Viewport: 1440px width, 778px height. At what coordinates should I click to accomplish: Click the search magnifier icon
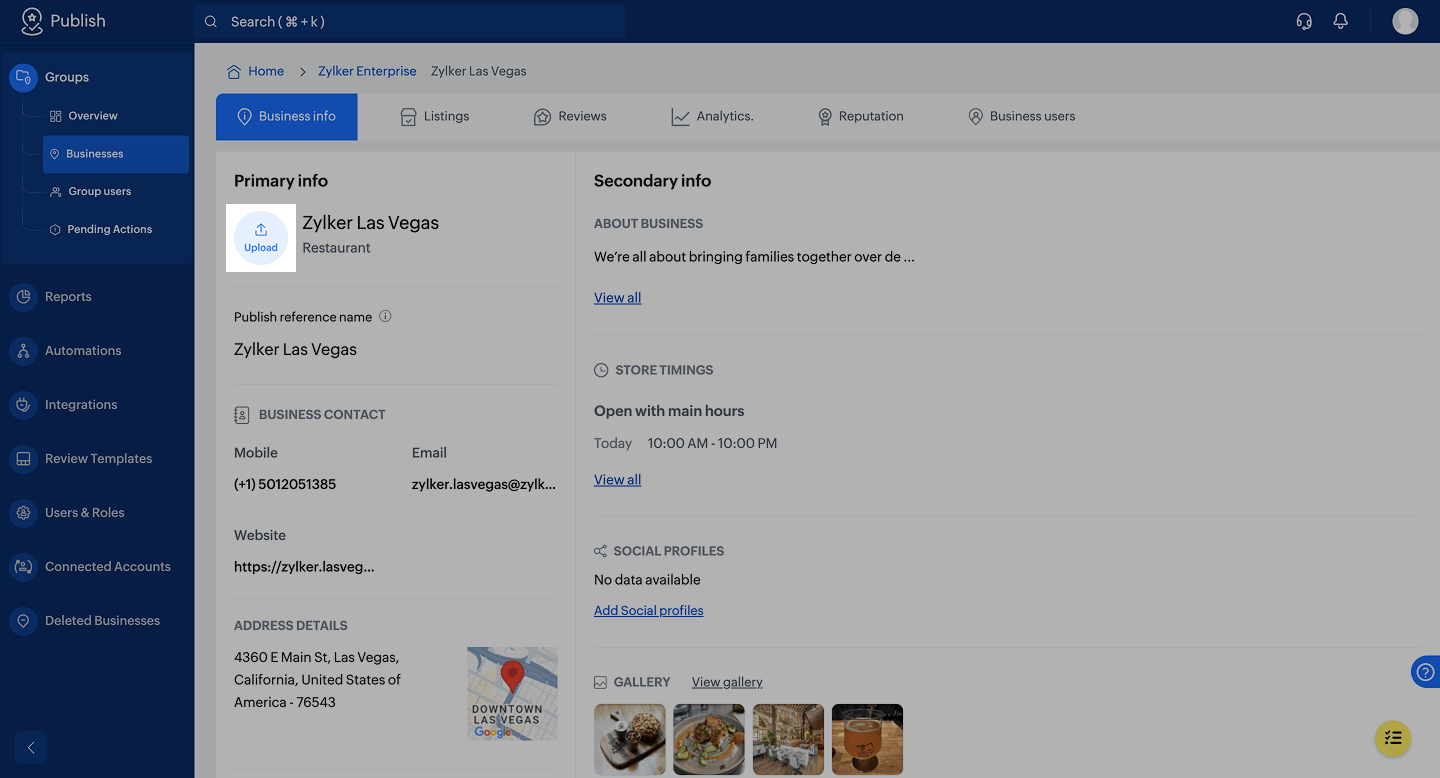[211, 21]
